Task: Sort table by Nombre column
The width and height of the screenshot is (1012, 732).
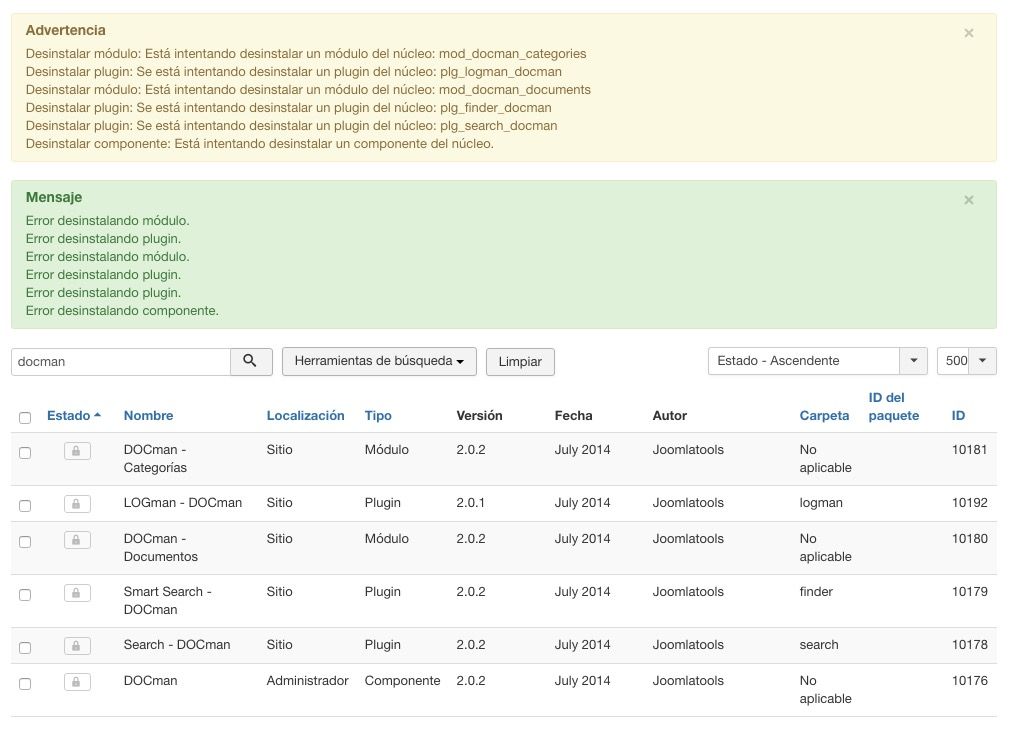Action: (148, 416)
